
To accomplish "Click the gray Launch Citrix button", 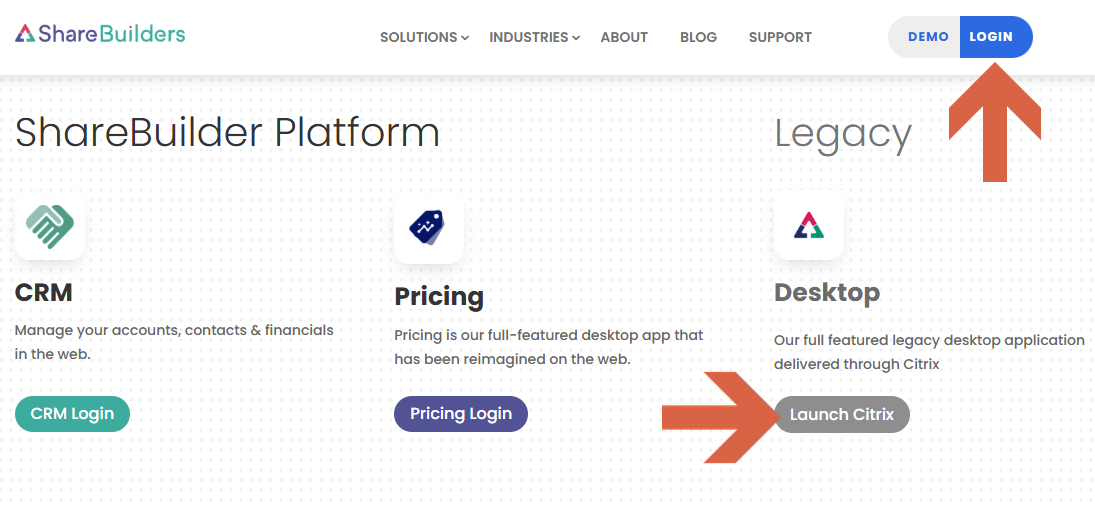I will 841,414.
